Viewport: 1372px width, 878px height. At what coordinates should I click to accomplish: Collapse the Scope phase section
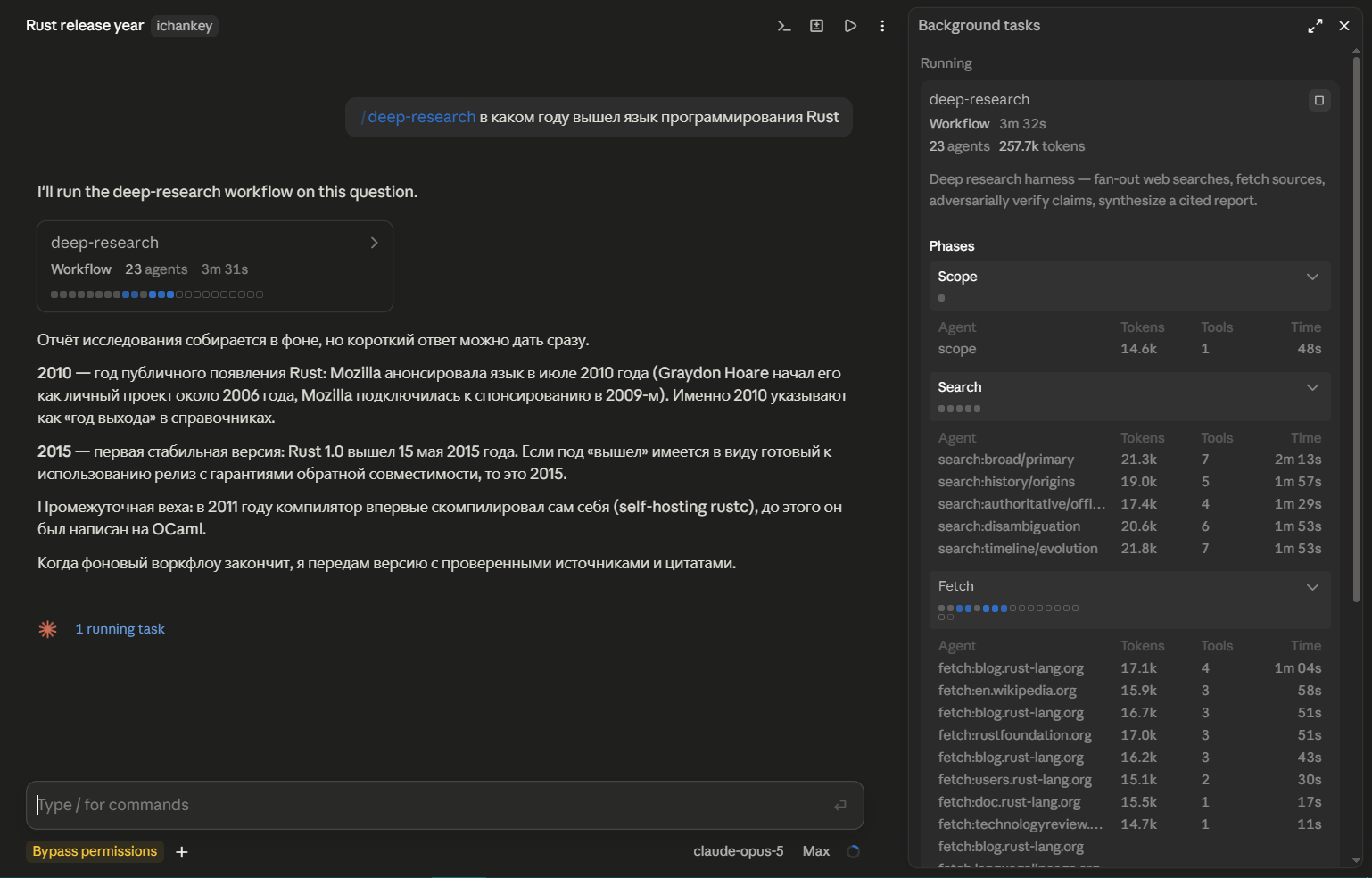pyautogui.click(x=1312, y=277)
